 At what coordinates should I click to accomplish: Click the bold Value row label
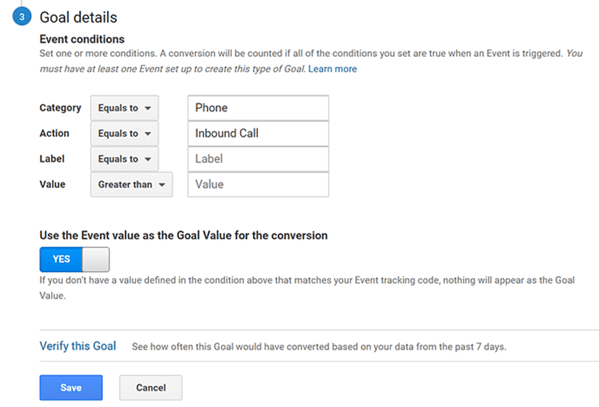pyautogui.click(x=52, y=184)
